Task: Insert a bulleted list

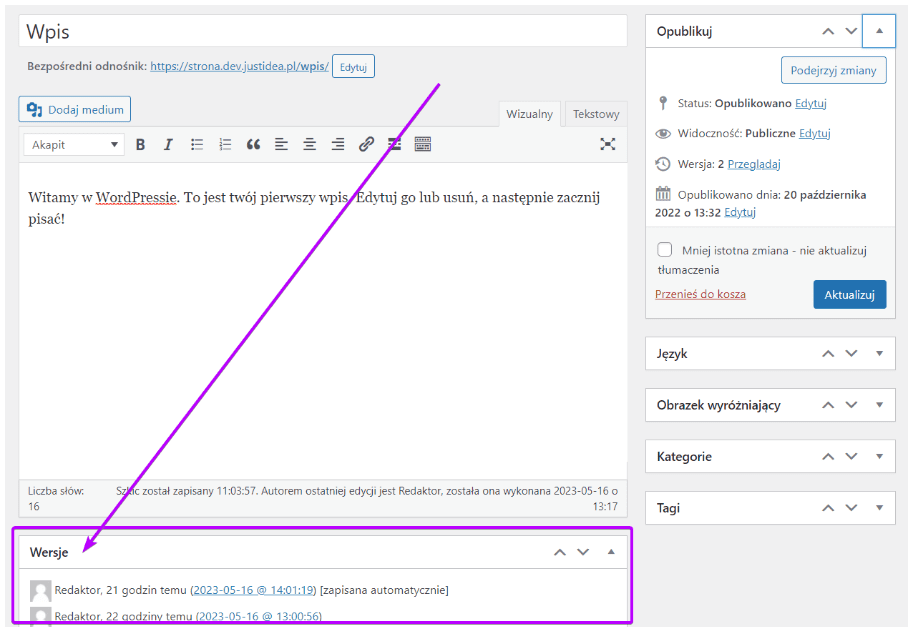Action: [197, 144]
